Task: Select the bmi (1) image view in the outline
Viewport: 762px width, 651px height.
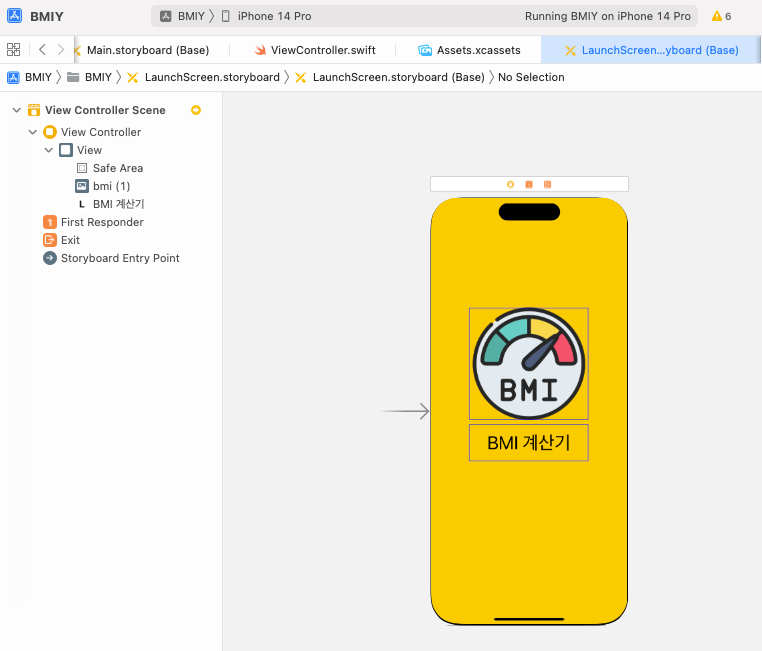Action: (111, 186)
